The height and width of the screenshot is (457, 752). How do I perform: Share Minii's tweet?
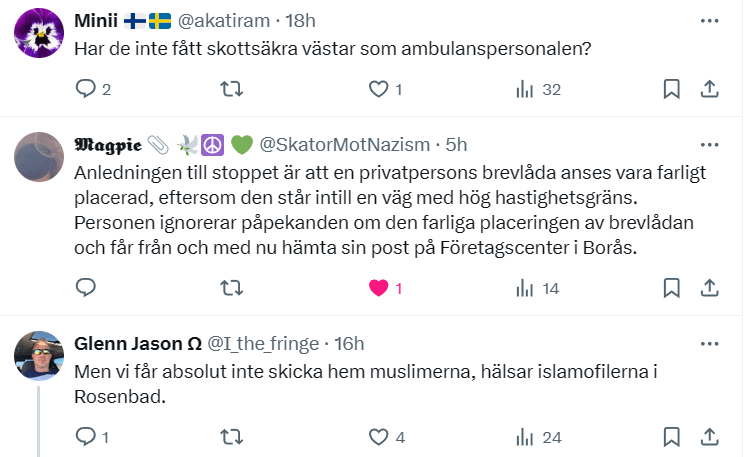(709, 89)
